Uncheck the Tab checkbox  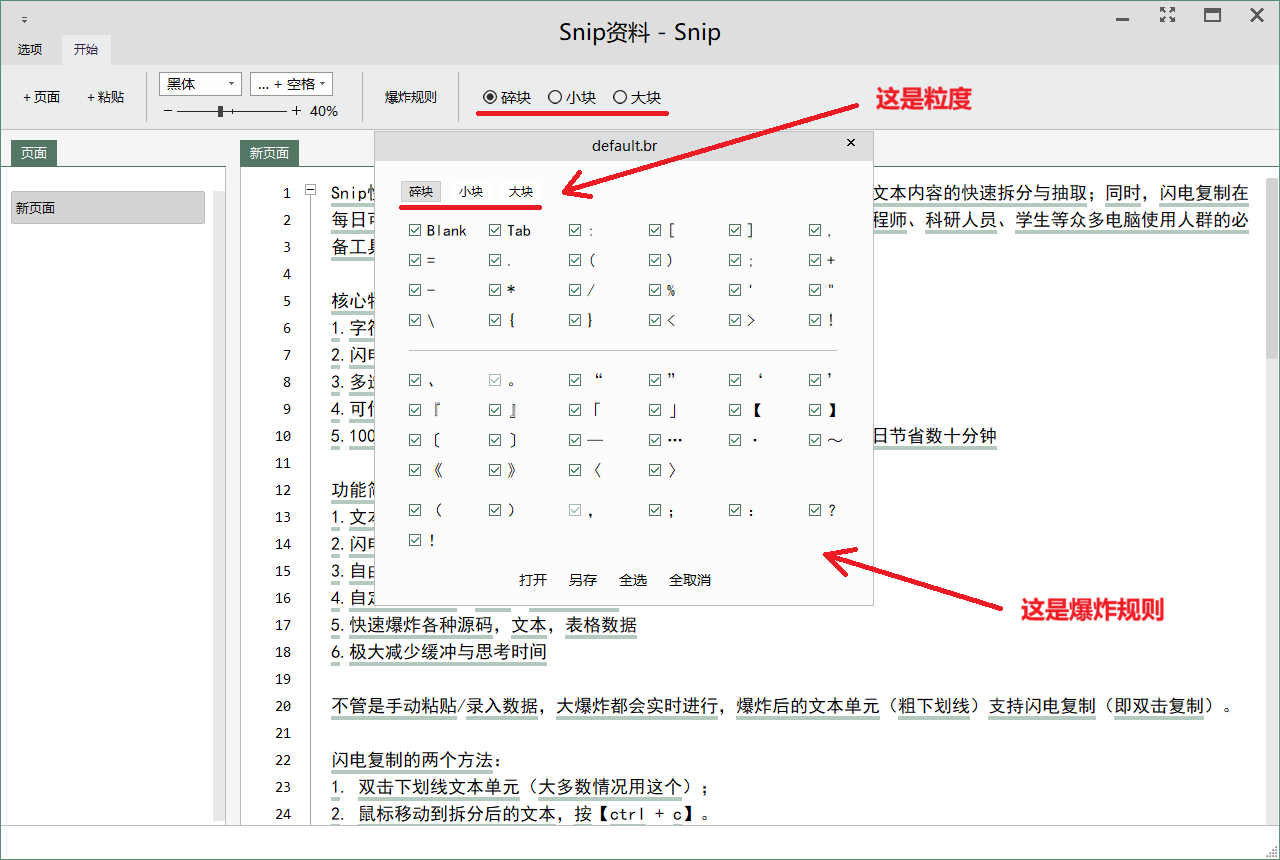(x=495, y=230)
